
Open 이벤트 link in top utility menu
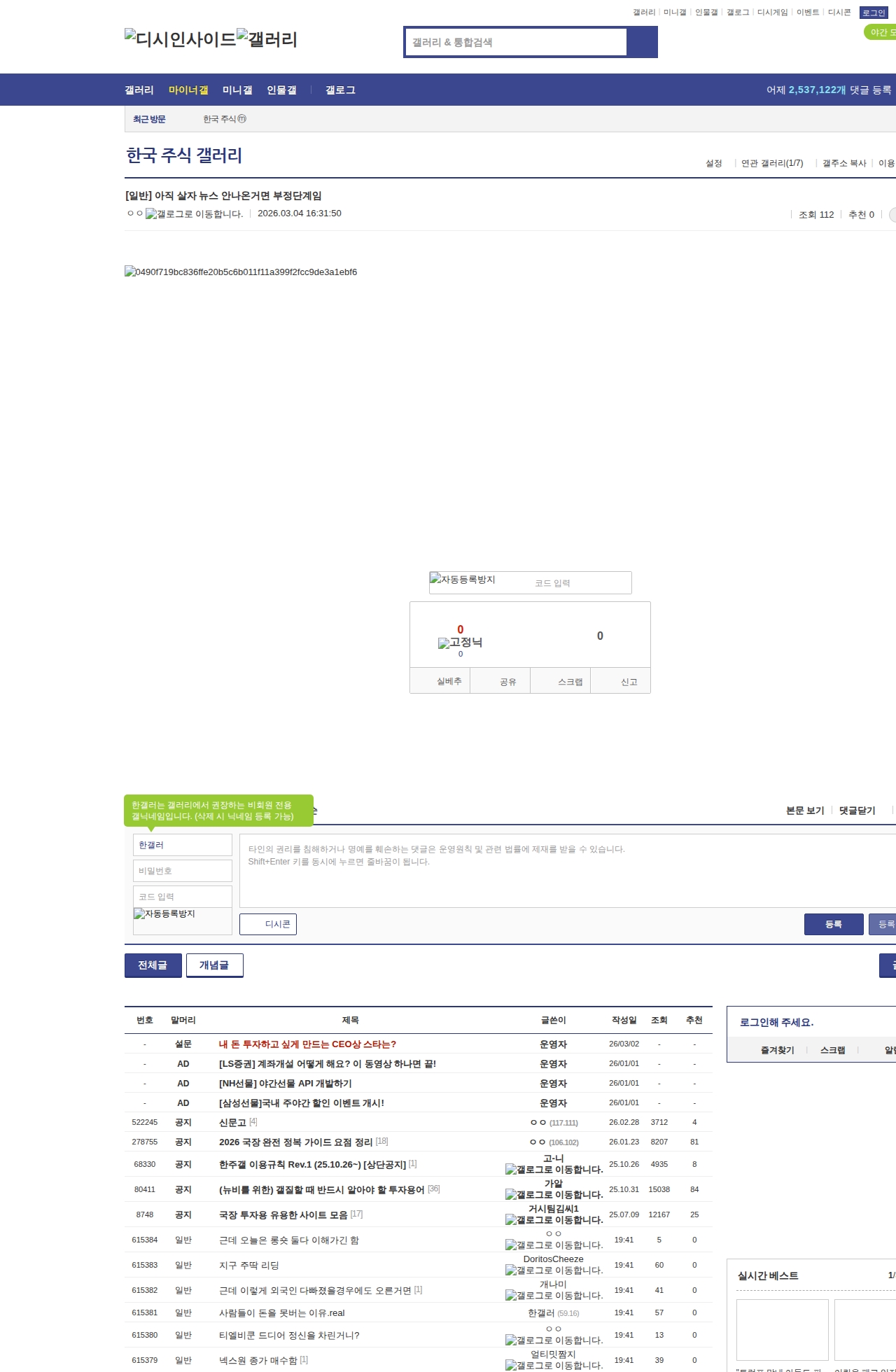coord(808,13)
